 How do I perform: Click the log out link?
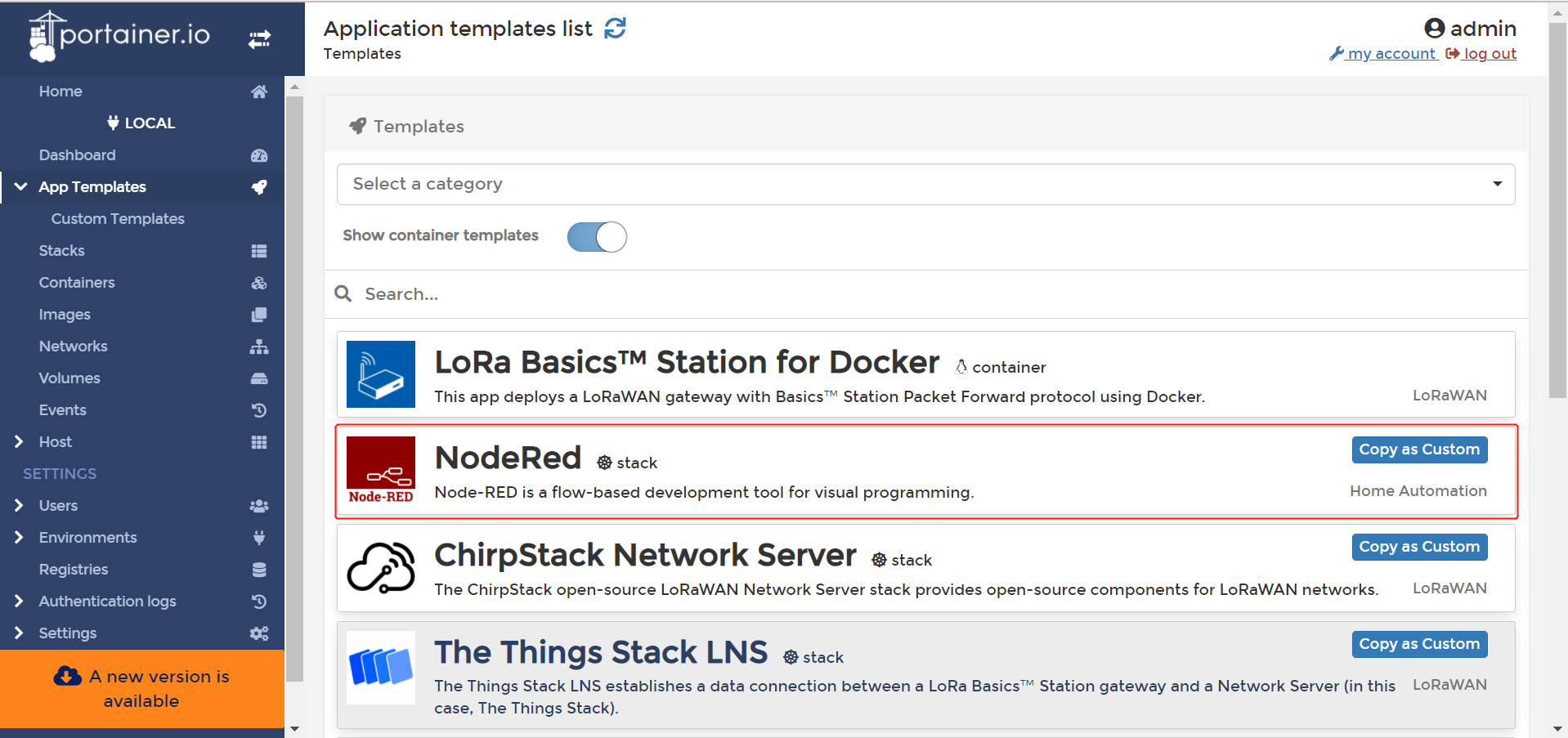pos(1481,54)
